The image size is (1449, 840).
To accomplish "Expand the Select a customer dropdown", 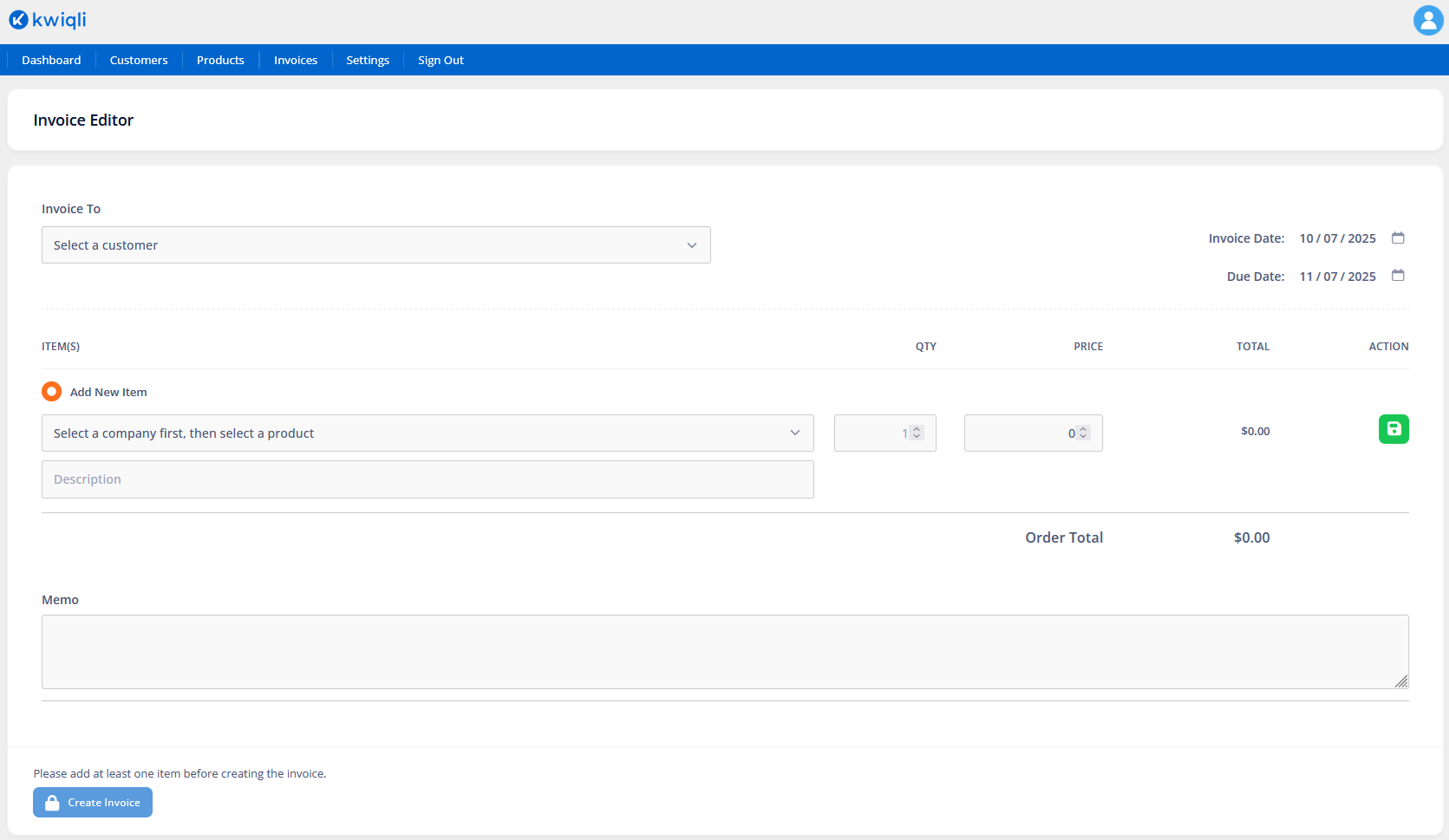I will [375, 245].
